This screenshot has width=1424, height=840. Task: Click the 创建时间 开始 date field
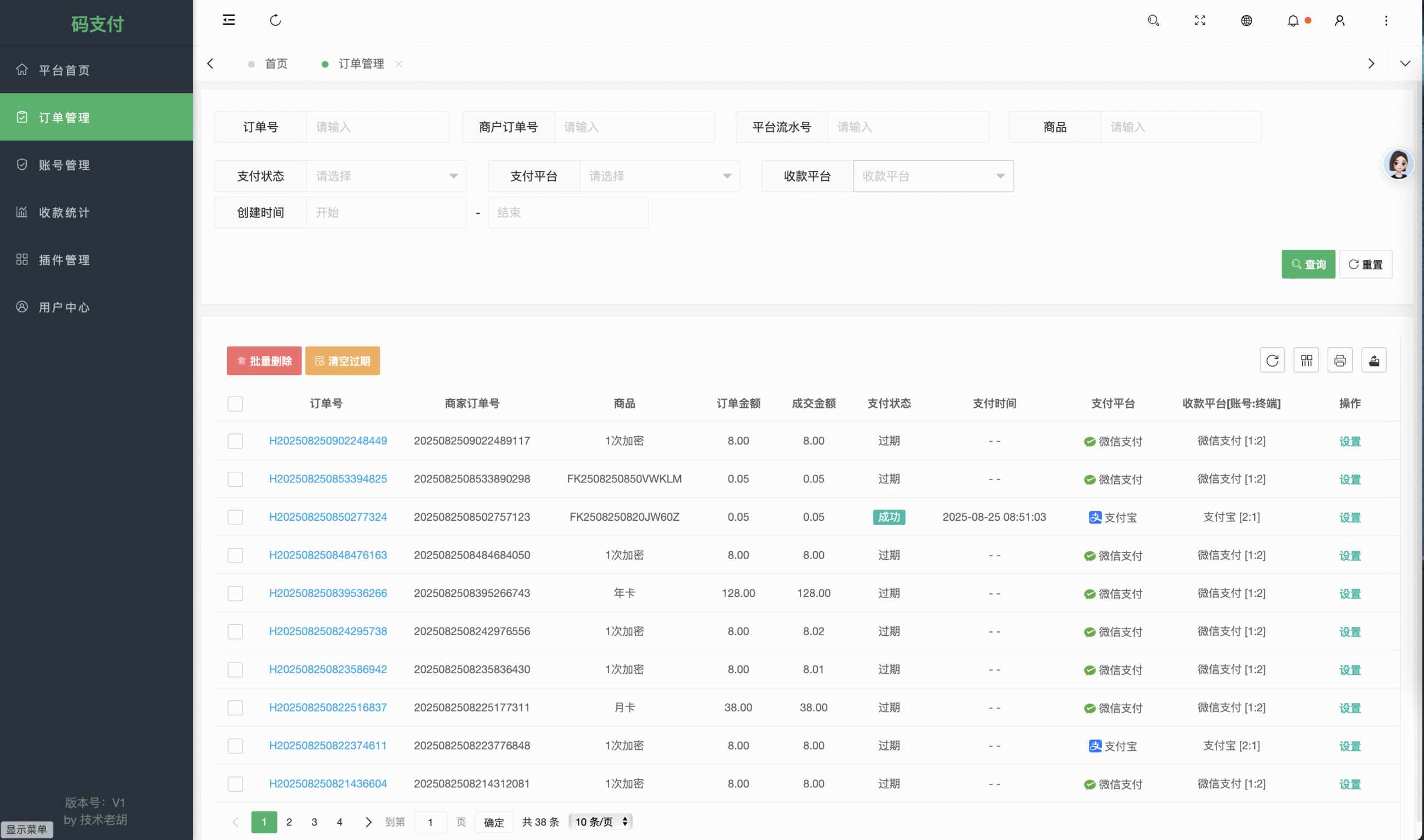(386, 213)
